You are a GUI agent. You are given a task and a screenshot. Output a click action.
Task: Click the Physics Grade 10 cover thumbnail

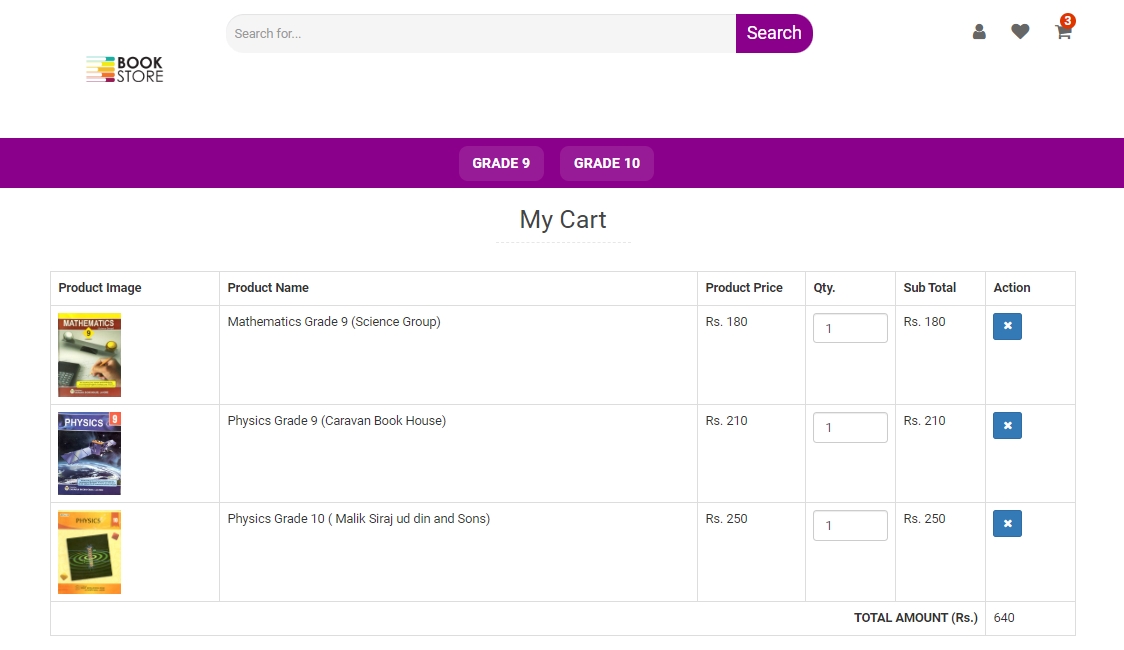pos(89,552)
